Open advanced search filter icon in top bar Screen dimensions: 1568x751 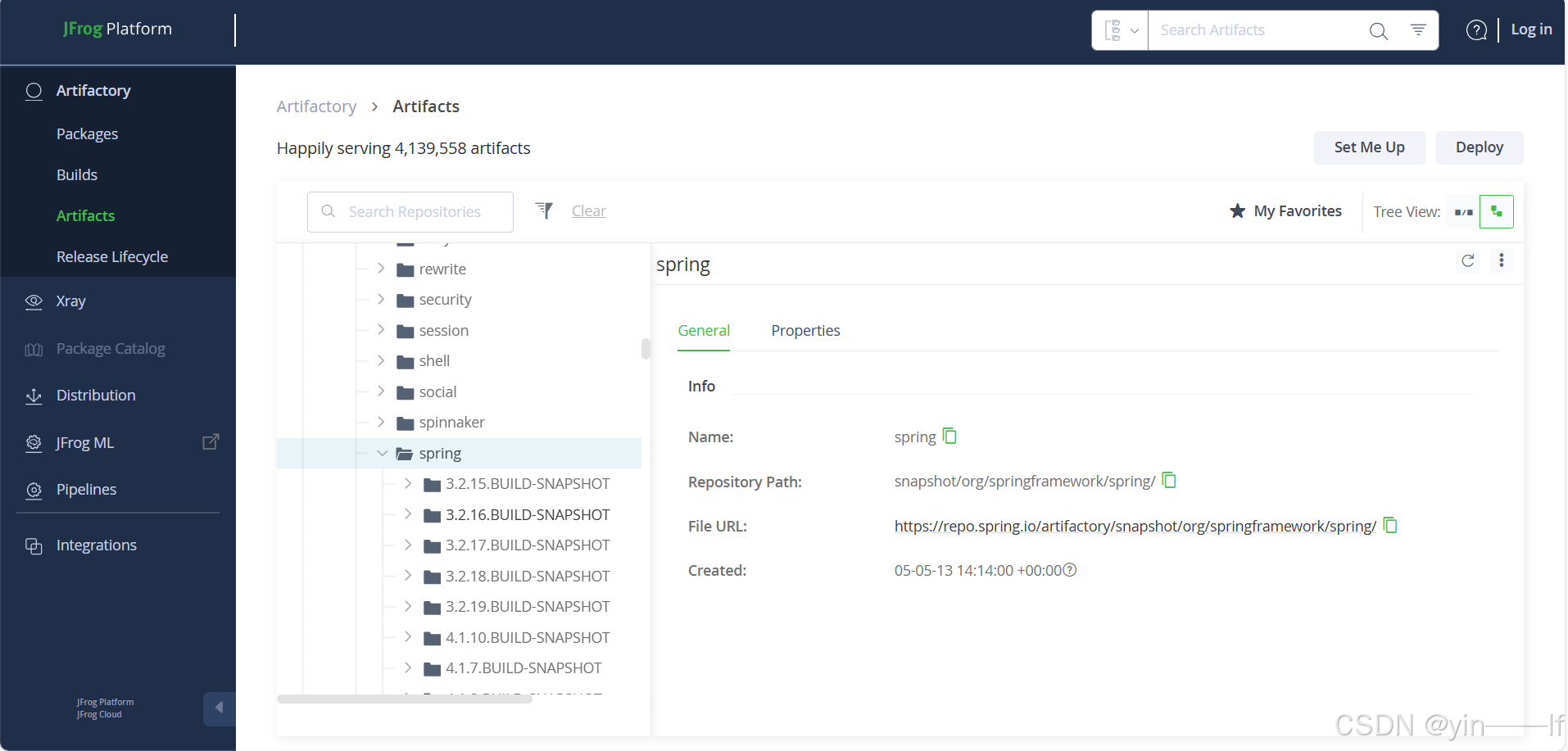tap(1418, 30)
